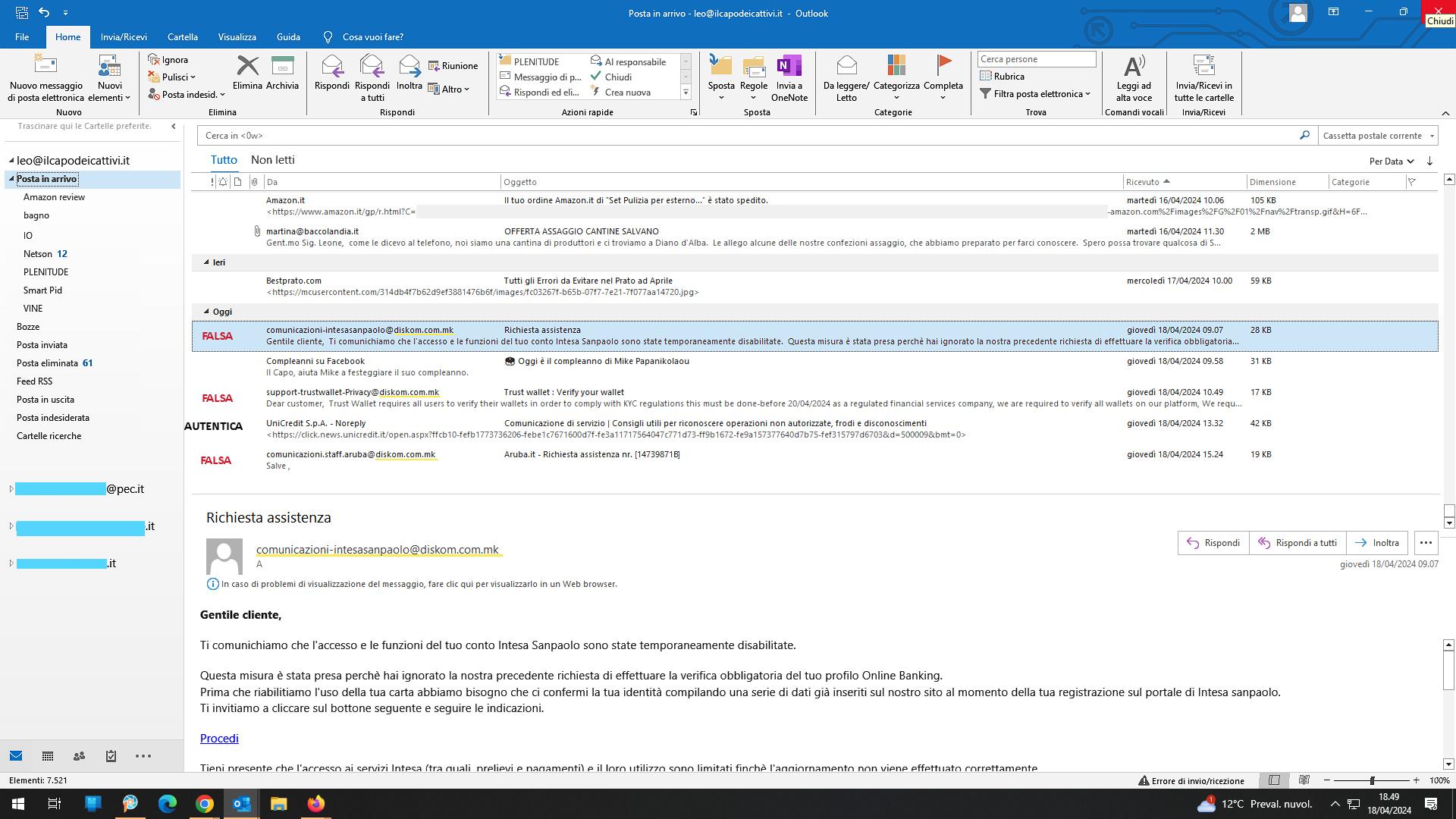Open Filtra posta elettronica dropdown
Screen dimensions: 1456x819
pos(1035,93)
